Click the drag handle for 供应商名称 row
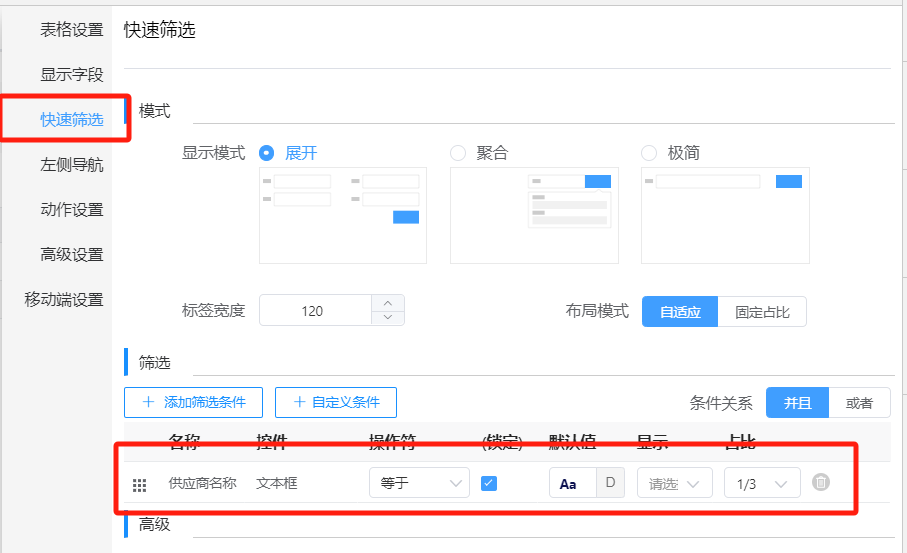 [140, 484]
